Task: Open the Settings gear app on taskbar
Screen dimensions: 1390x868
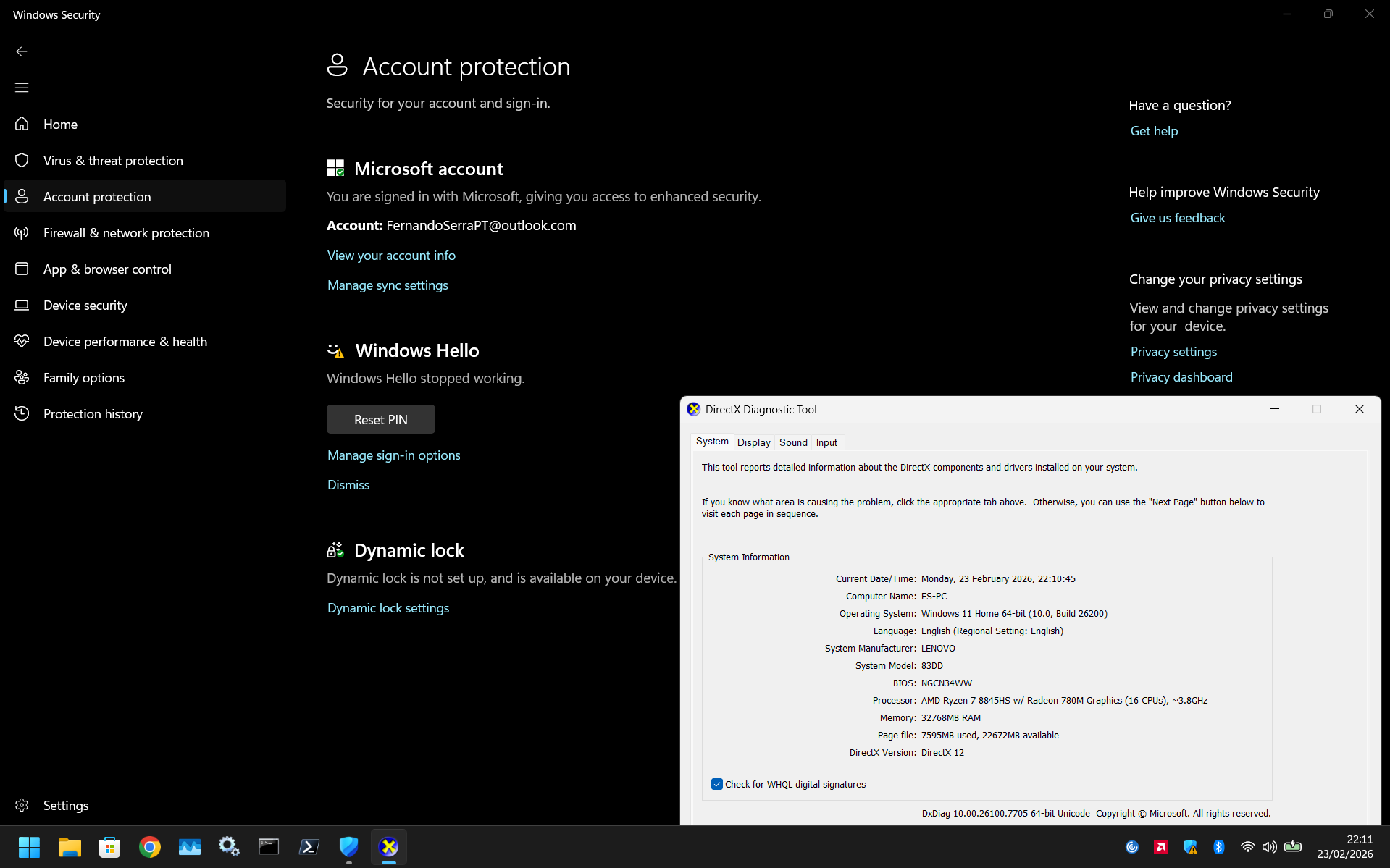Action: [x=229, y=846]
